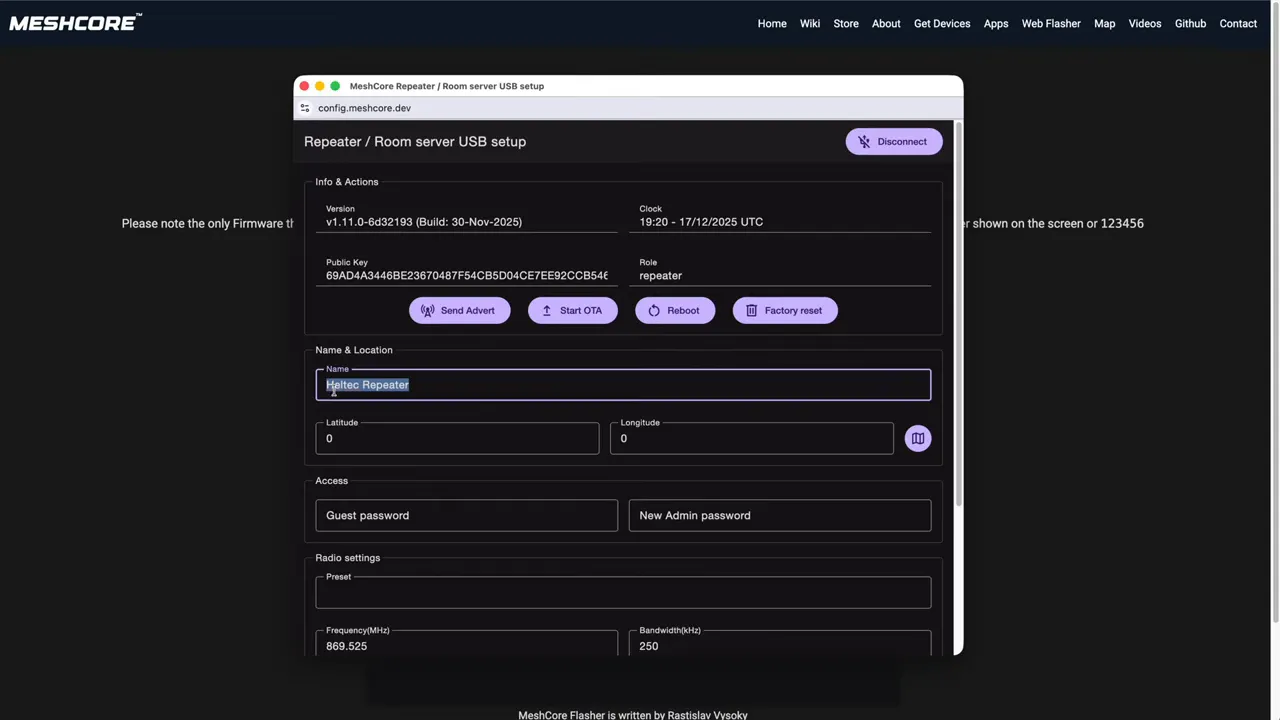The image size is (1280, 720).
Task: Click the Latitude input field
Action: point(457,438)
